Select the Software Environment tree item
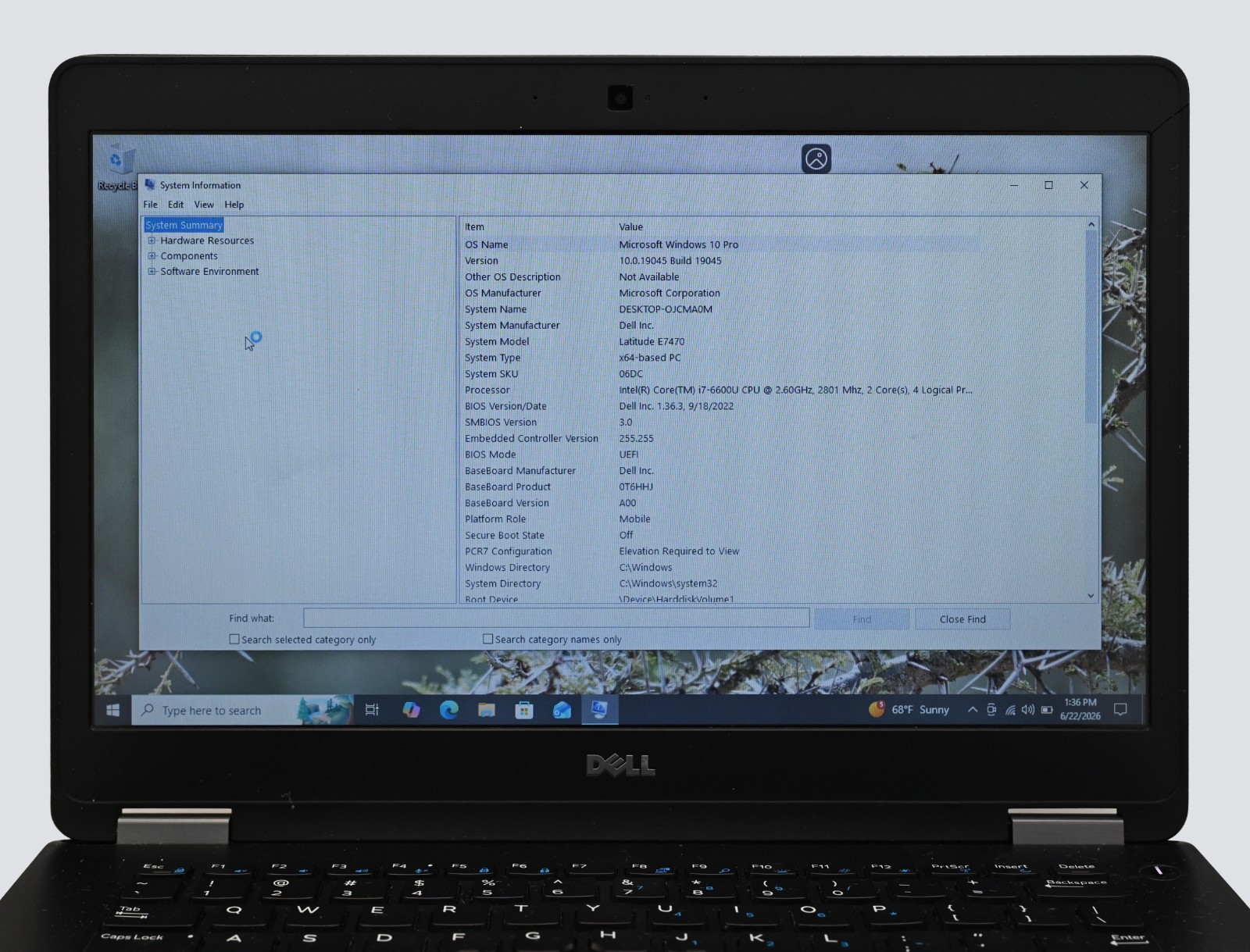1250x952 pixels. coord(209,272)
